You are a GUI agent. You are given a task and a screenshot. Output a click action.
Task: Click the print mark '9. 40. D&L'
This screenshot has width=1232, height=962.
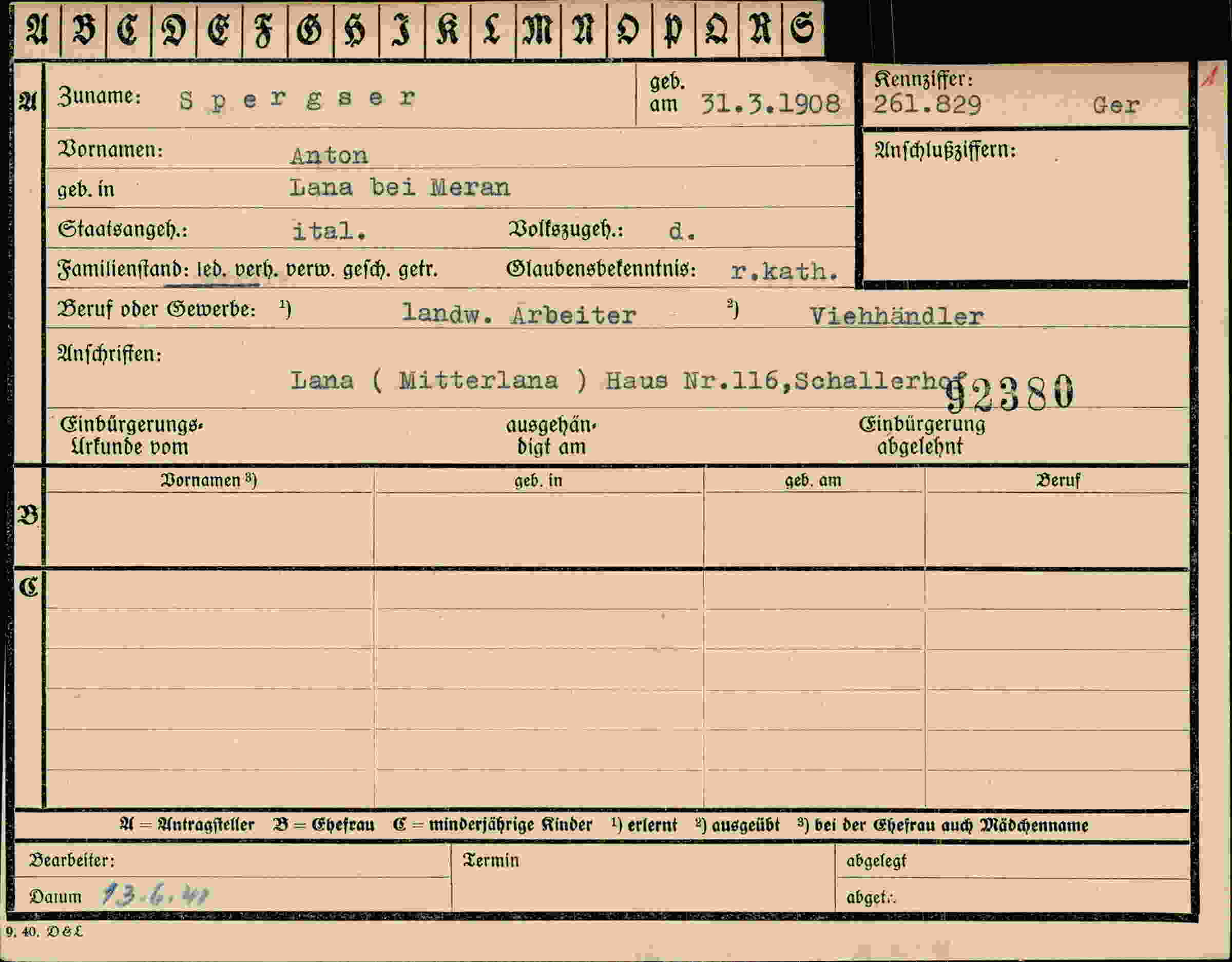coord(45,932)
